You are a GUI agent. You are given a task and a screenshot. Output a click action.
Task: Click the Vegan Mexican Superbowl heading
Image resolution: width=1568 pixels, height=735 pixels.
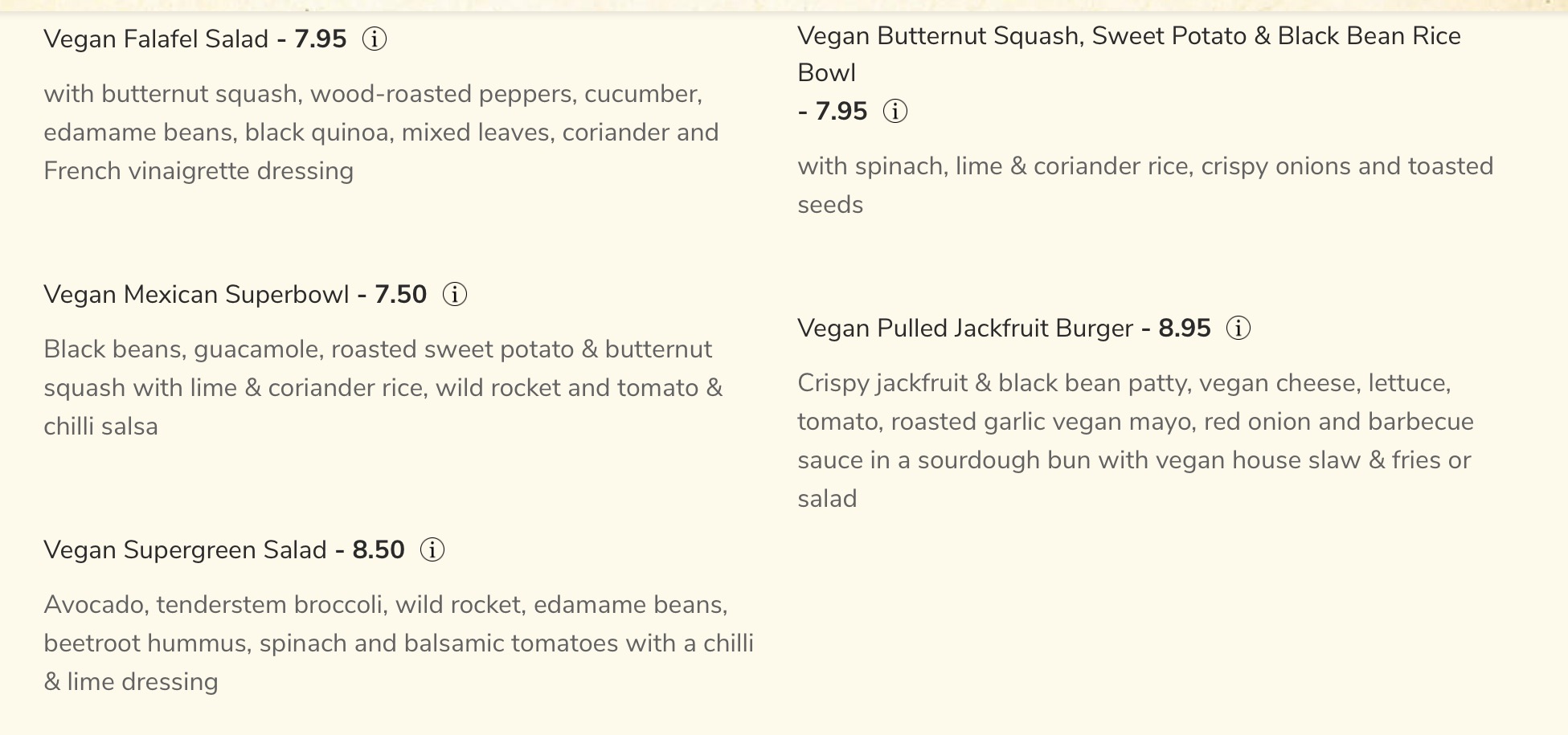[196, 294]
